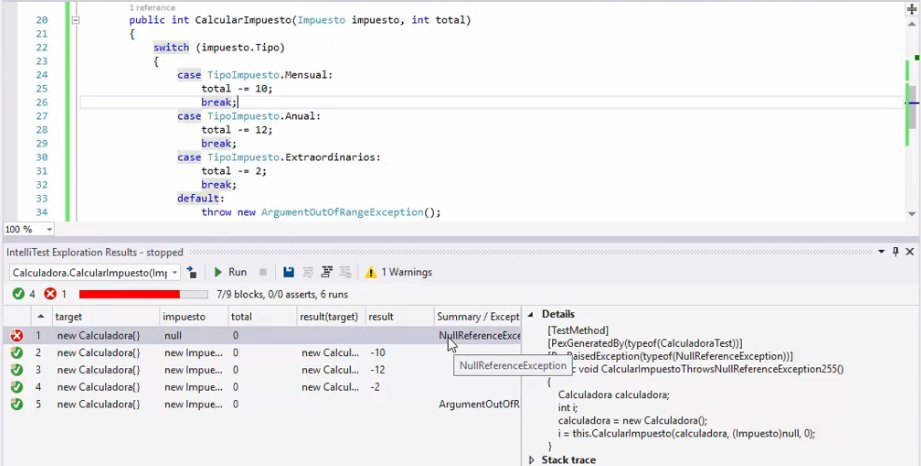Click result value -12 in row 3
This screenshot has height=466, width=921.
[x=378, y=370]
